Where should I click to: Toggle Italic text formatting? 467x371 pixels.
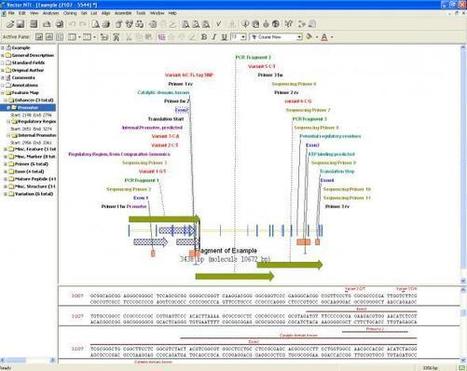coord(214,37)
